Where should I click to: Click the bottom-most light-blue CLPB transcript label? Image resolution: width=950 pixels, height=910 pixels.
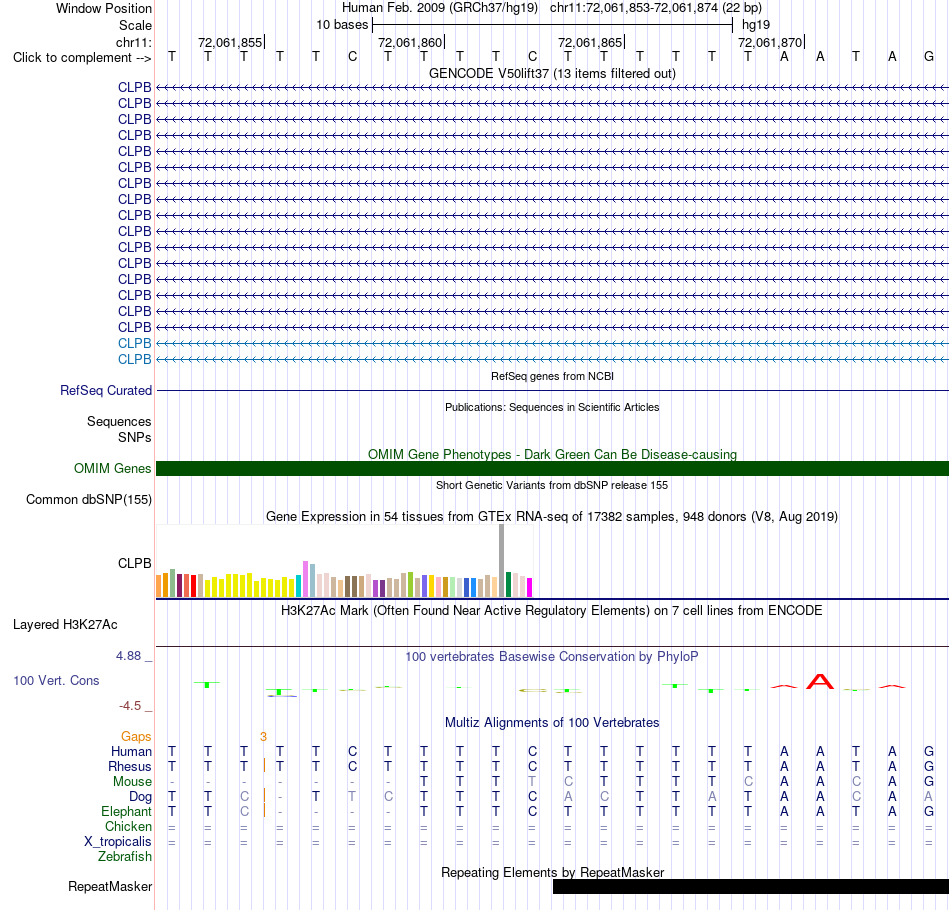click(x=135, y=359)
